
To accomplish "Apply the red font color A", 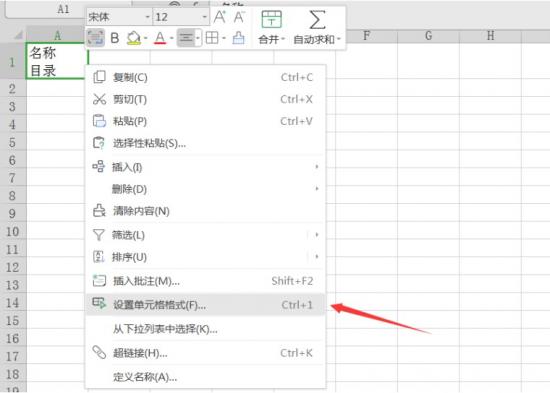I will point(160,38).
